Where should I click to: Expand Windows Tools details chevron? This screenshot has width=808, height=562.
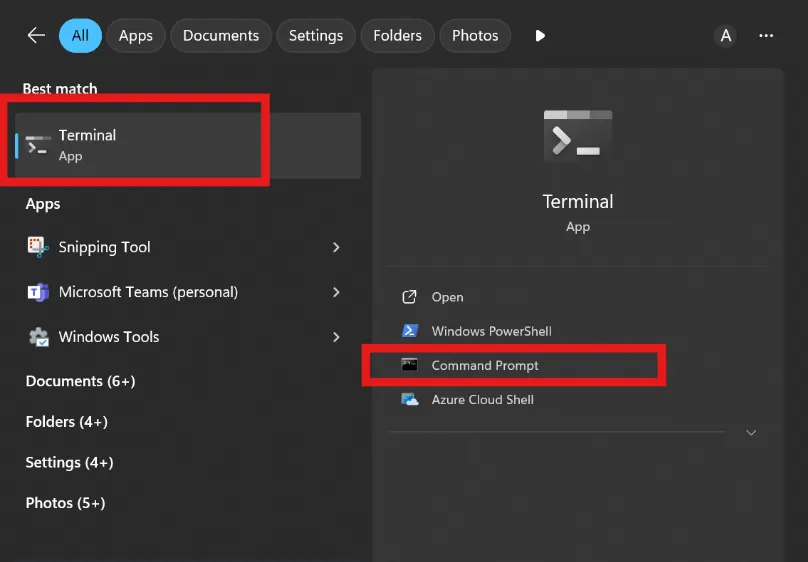[x=336, y=337]
